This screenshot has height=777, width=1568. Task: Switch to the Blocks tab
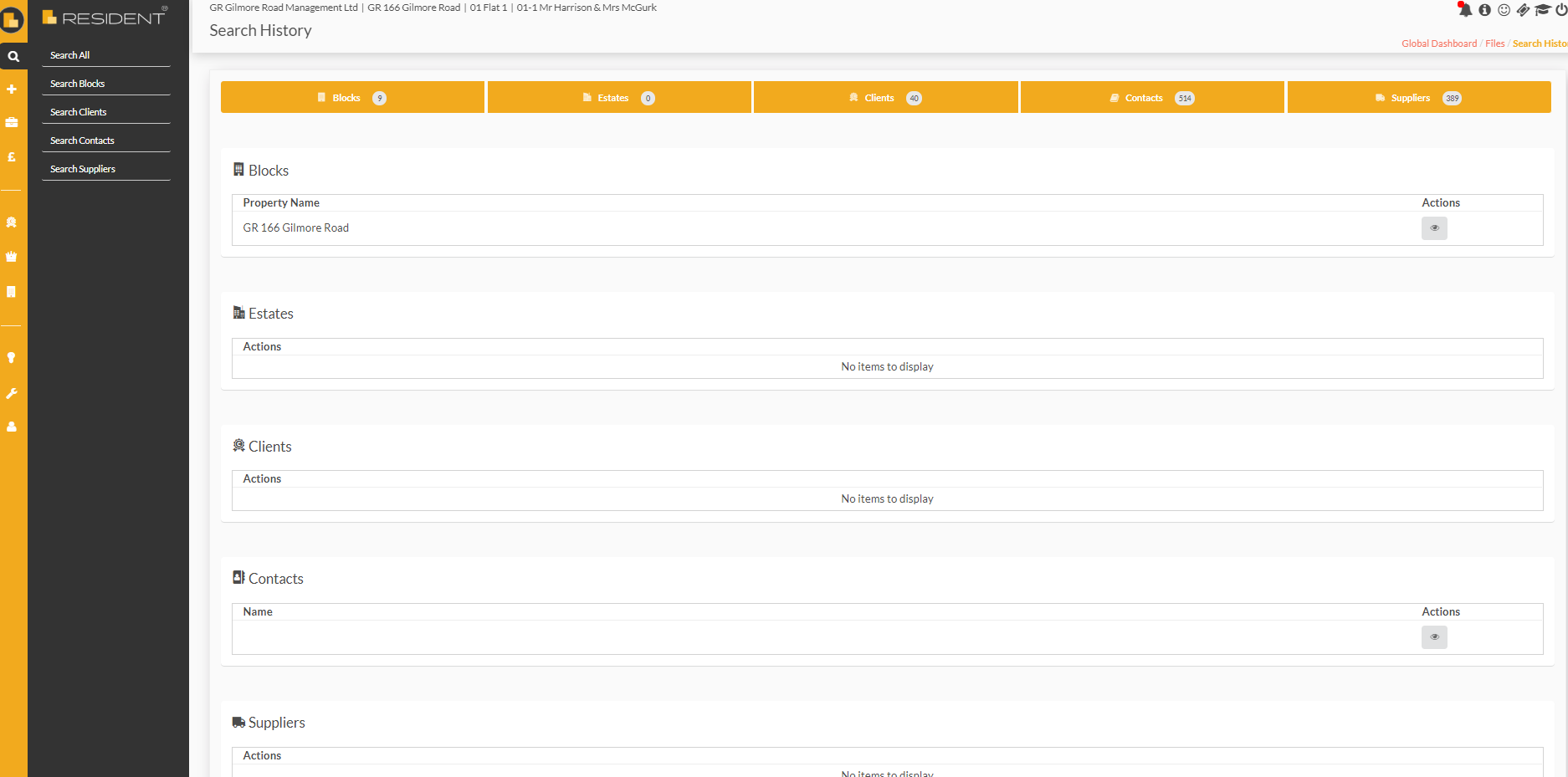352,97
